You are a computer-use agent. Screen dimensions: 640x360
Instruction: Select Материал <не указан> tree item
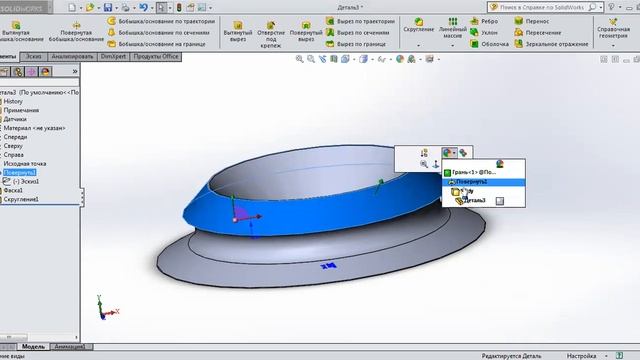pos(34,128)
